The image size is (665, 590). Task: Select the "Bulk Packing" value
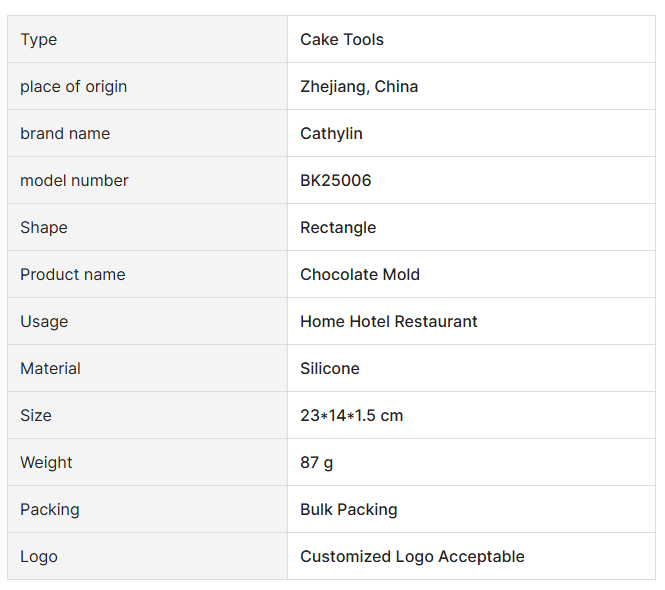[x=349, y=510]
